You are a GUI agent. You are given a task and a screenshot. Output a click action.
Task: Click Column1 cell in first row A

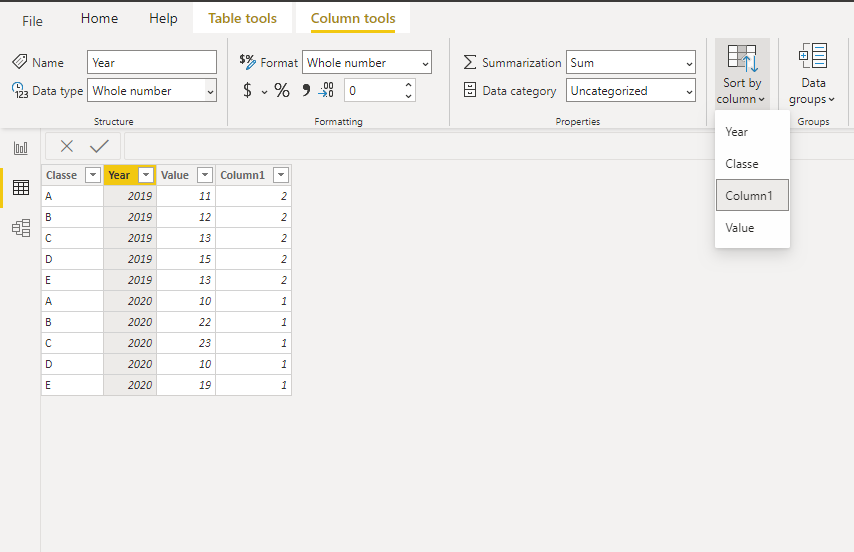point(254,196)
